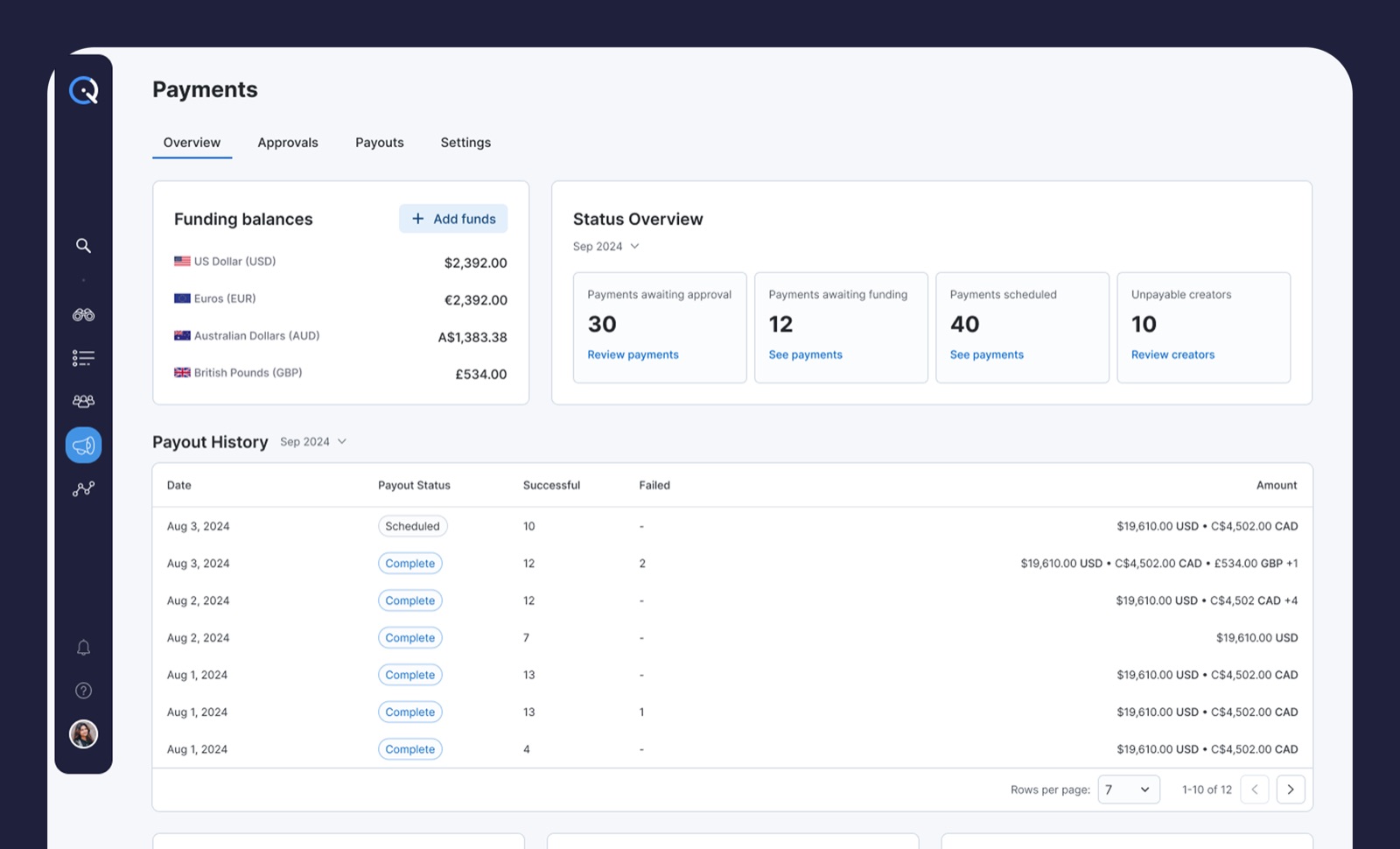Switch to the Approvals tab
Image resolution: width=1400 pixels, height=849 pixels.
click(288, 142)
